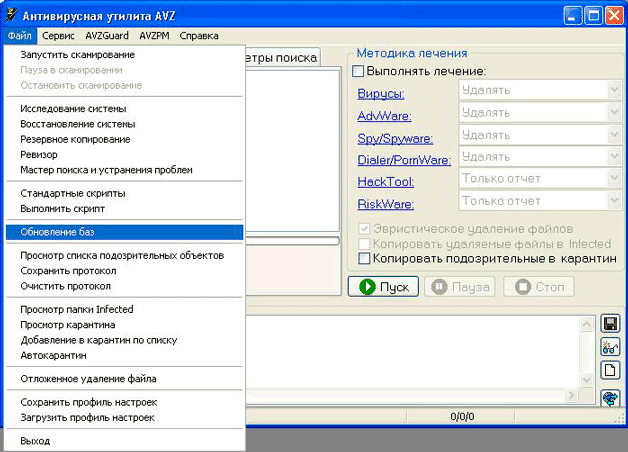Open the AVZGuard menu

click(x=107, y=36)
